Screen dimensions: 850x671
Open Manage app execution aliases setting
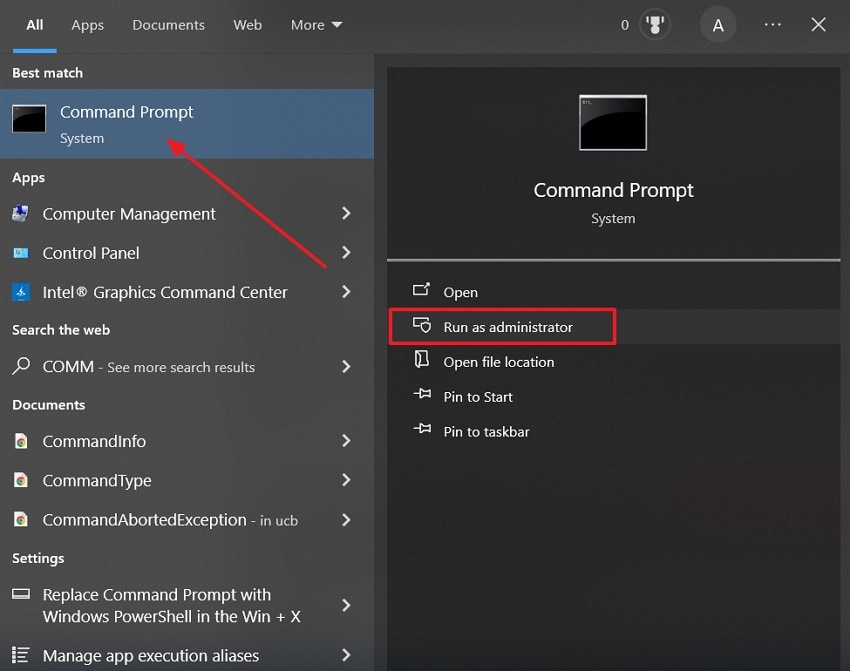(x=186, y=655)
